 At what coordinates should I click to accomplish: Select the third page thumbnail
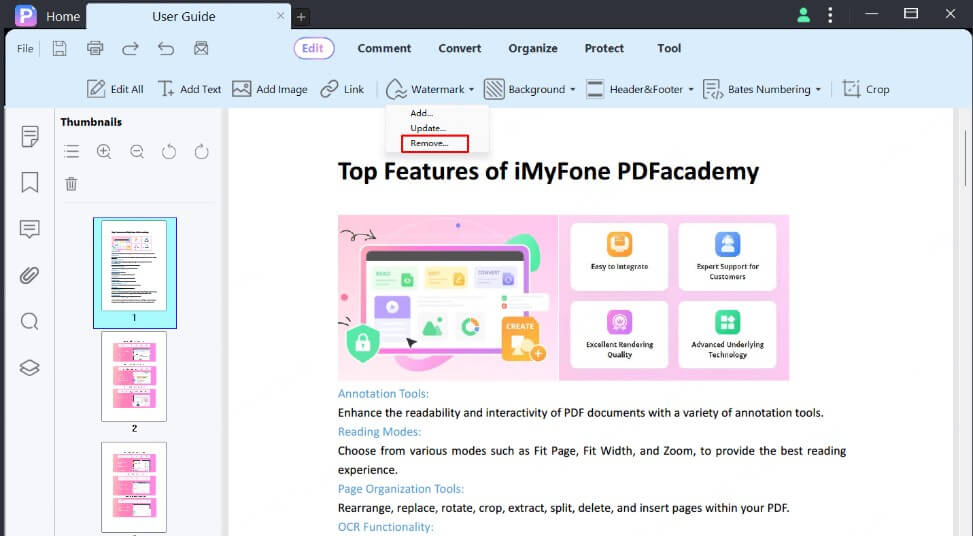point(134,487)
